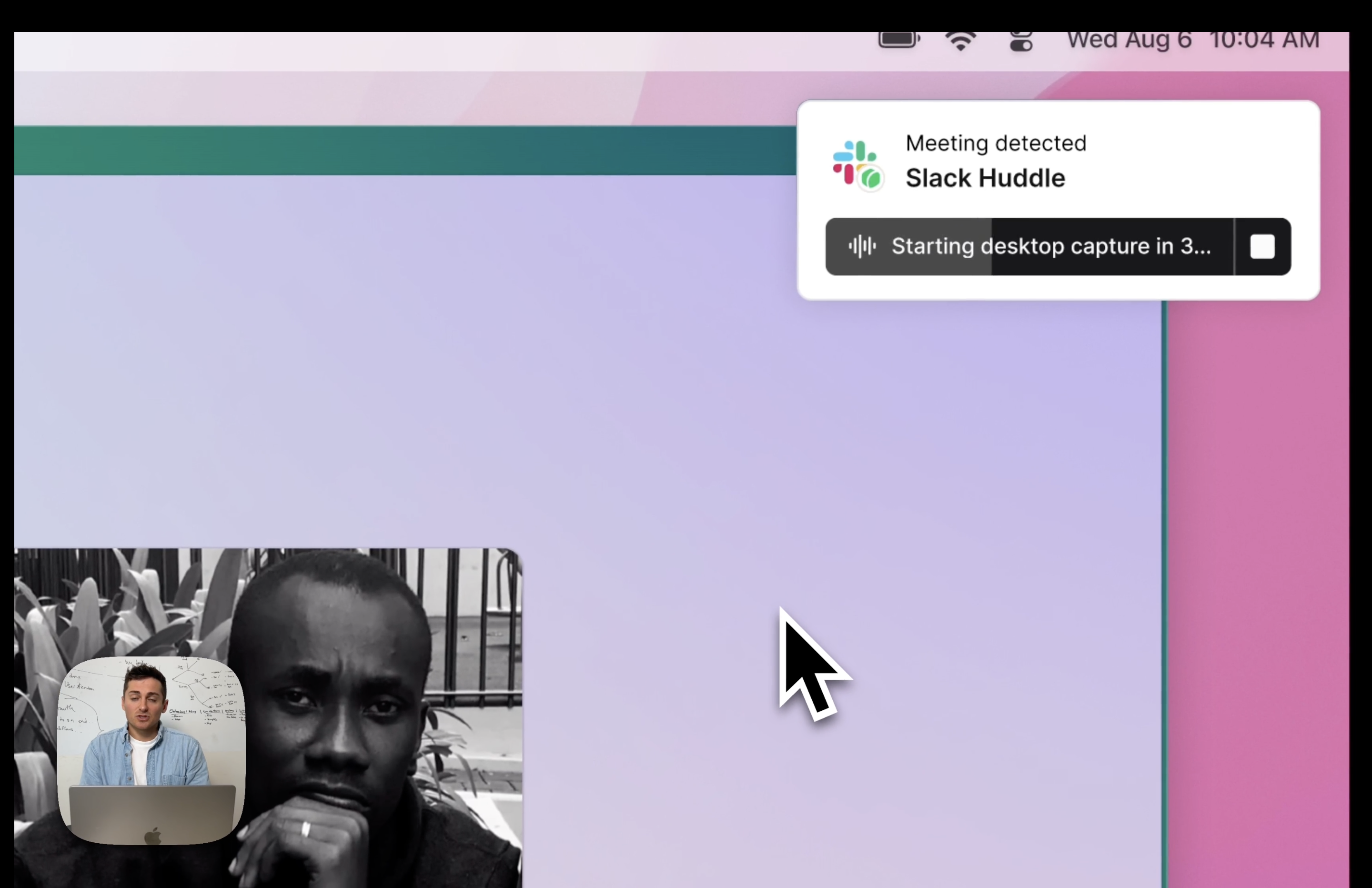This screenshot has width=1372, height=888.
Task: Click the green leaf badge on Slack icon
Action: coord(871,178)
